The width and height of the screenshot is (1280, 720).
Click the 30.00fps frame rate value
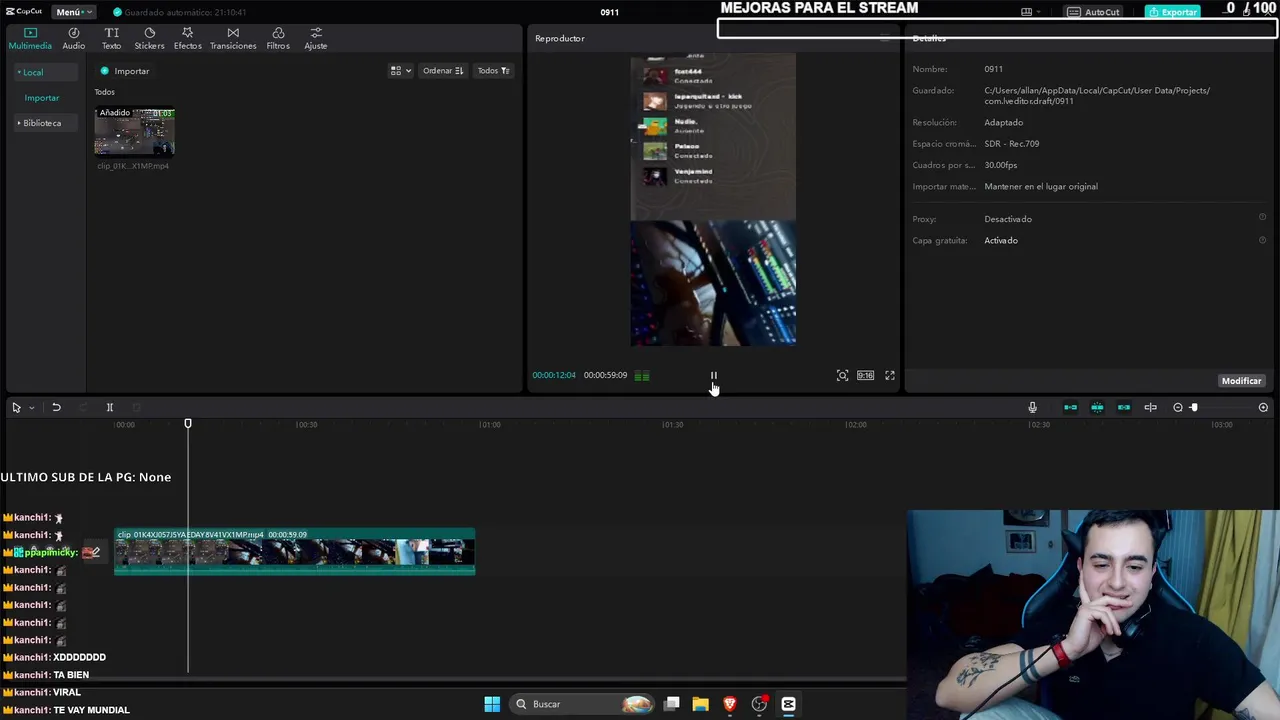click(1000, 165)
